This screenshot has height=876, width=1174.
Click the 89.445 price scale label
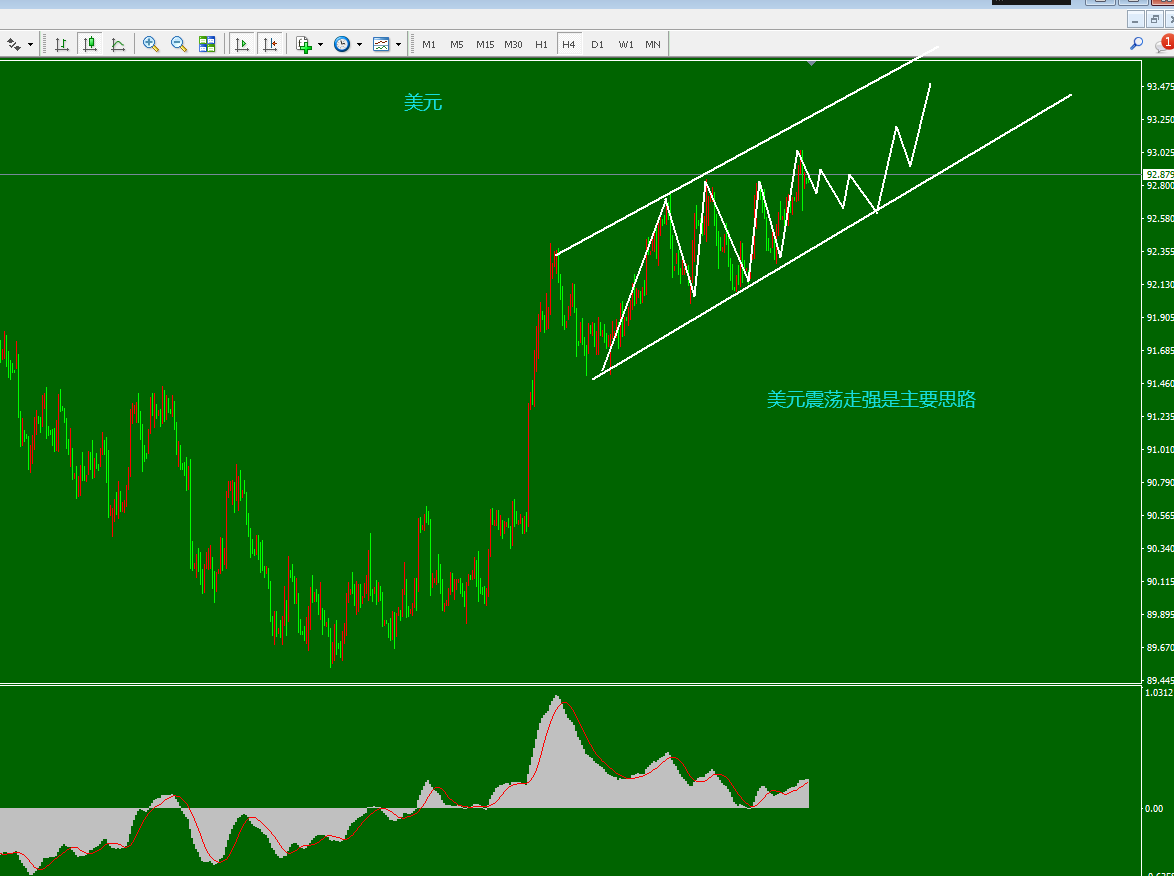1160,680
